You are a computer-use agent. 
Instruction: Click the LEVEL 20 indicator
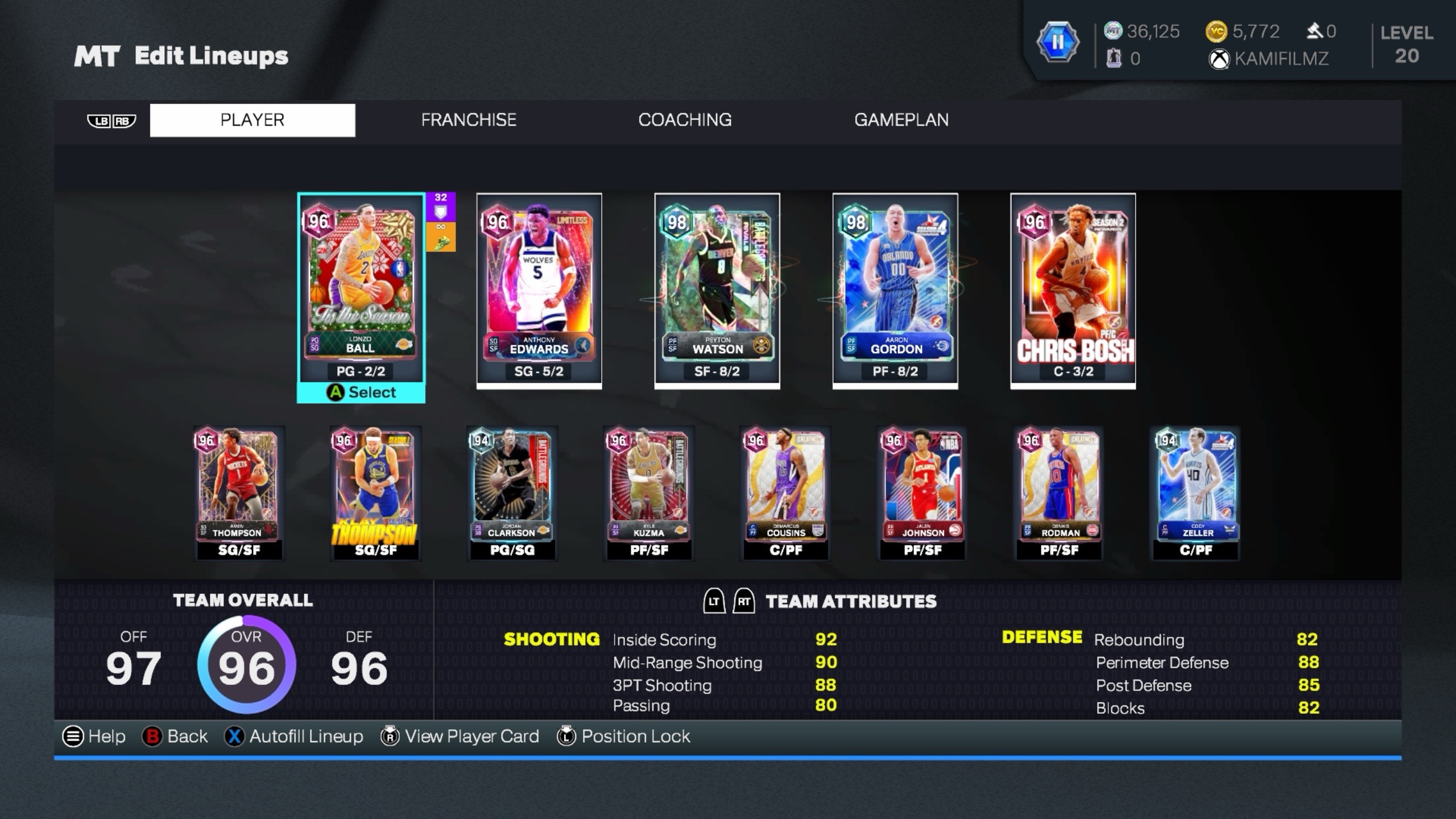1407,44
